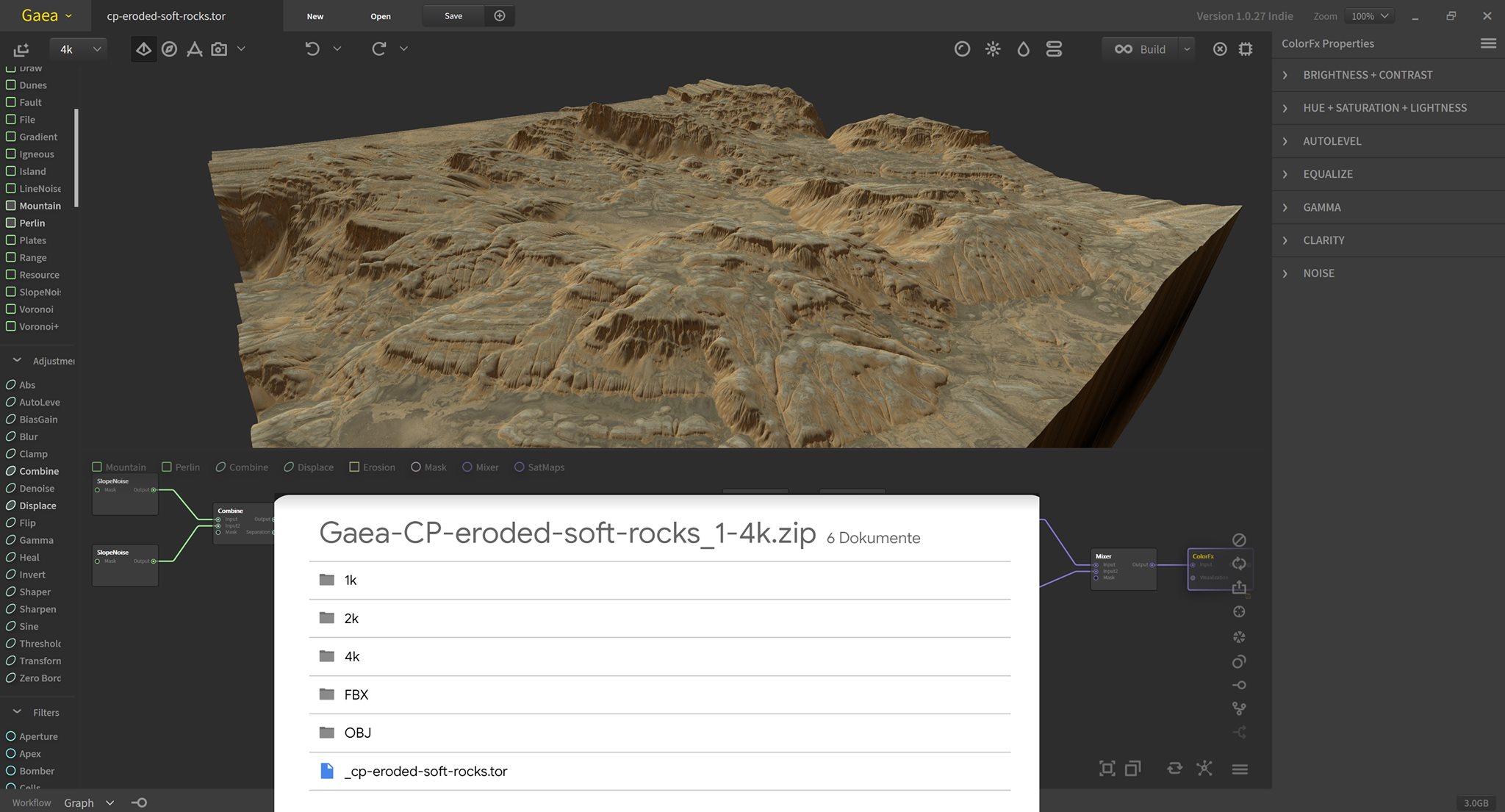
Task: Expand the Autolevel section
Action: point(1388,141)
